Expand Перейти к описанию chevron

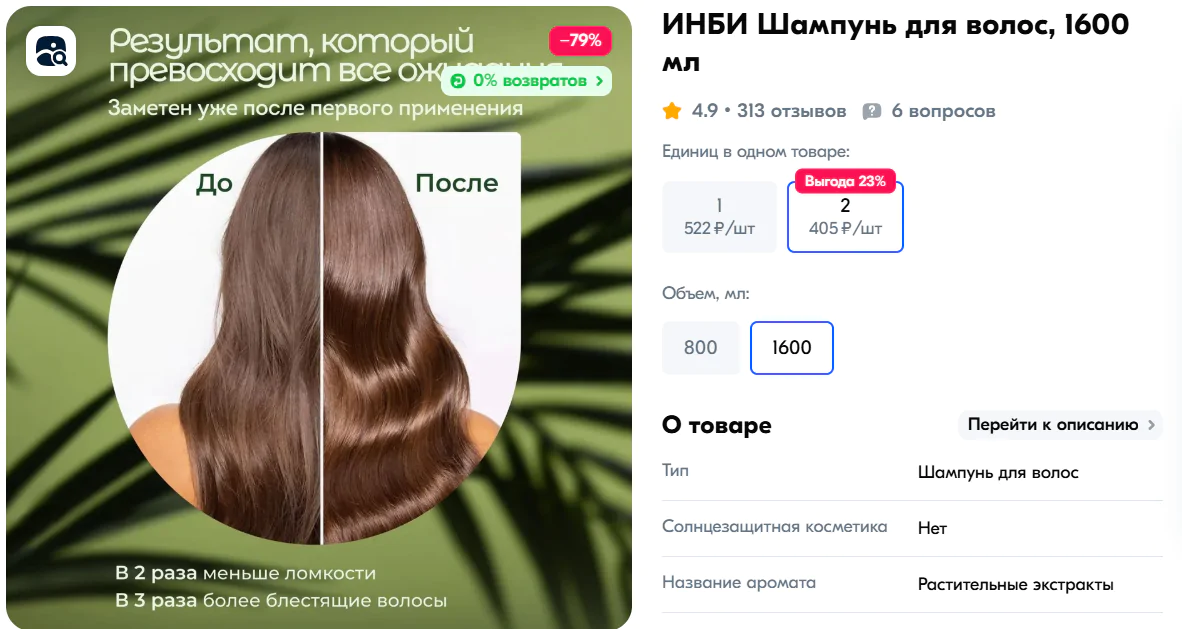click(1151, 425)
